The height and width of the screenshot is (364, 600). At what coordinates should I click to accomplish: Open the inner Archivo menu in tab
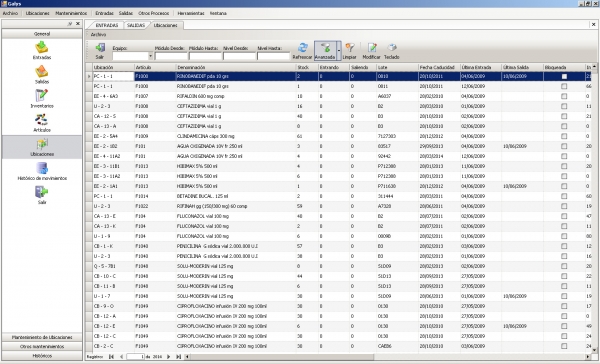point(98,34)
